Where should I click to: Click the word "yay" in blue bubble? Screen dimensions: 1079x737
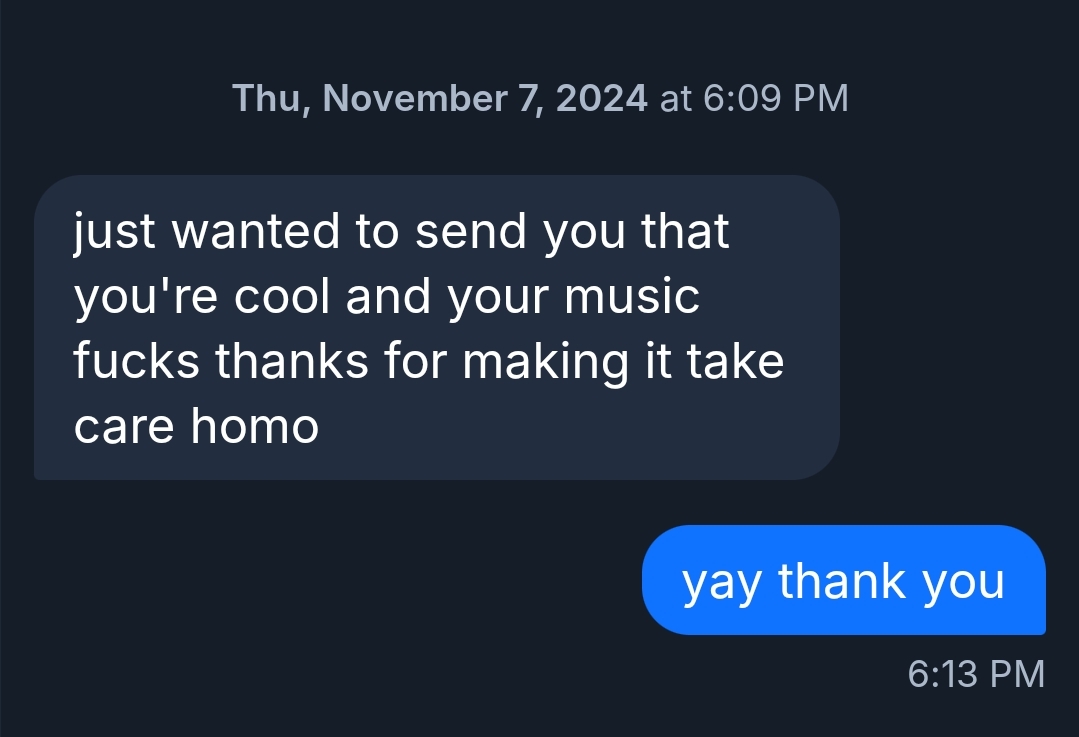tap(721, 582)
